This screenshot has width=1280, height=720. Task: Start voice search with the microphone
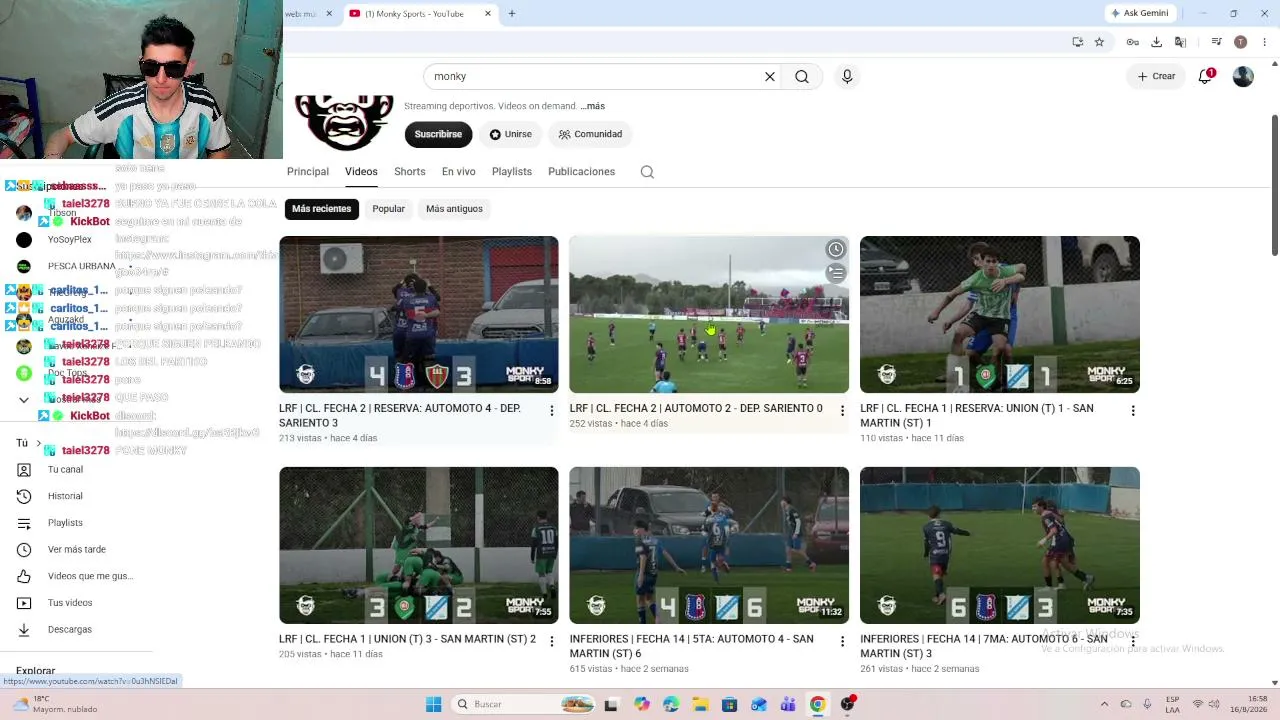pos(847,76)
